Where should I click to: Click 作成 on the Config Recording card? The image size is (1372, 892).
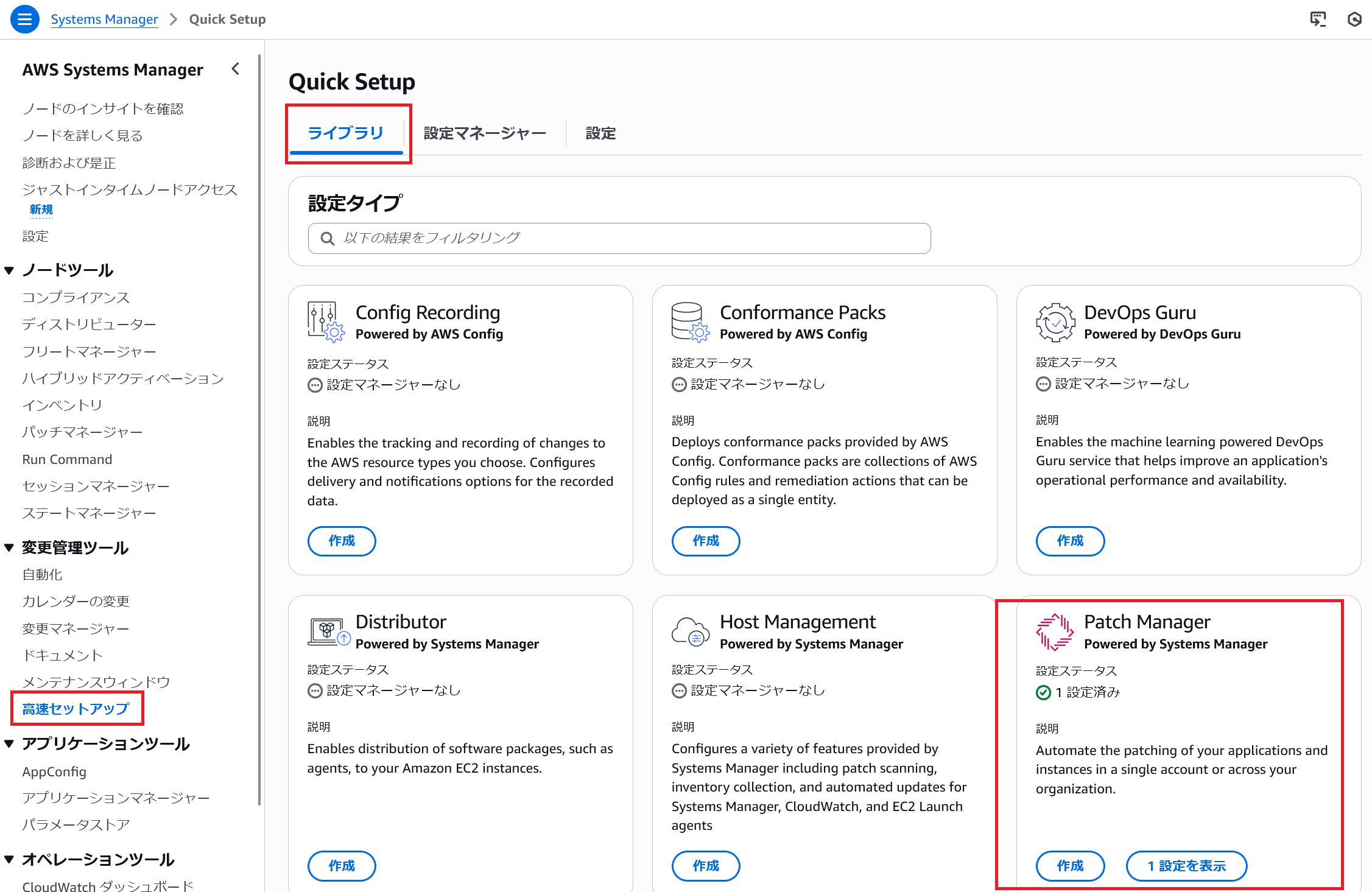tap(341, 541)
